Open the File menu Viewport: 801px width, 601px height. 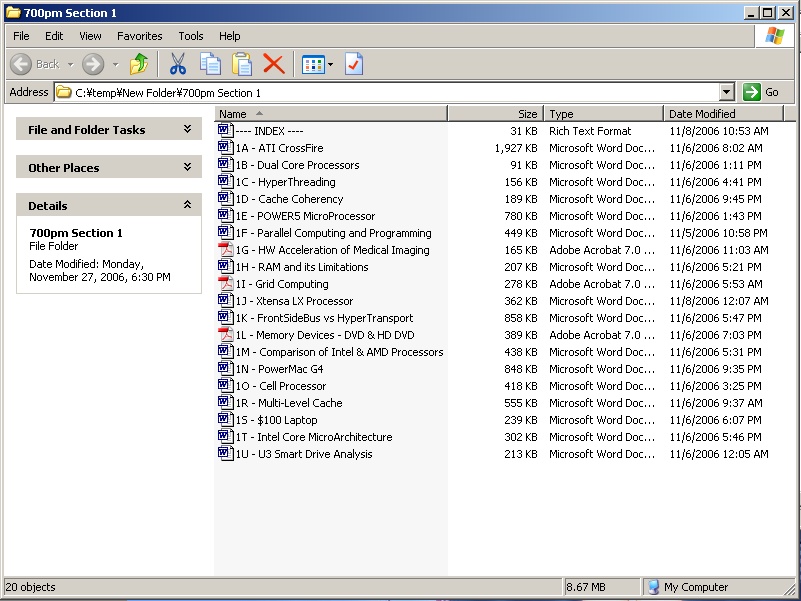point(21,36)
